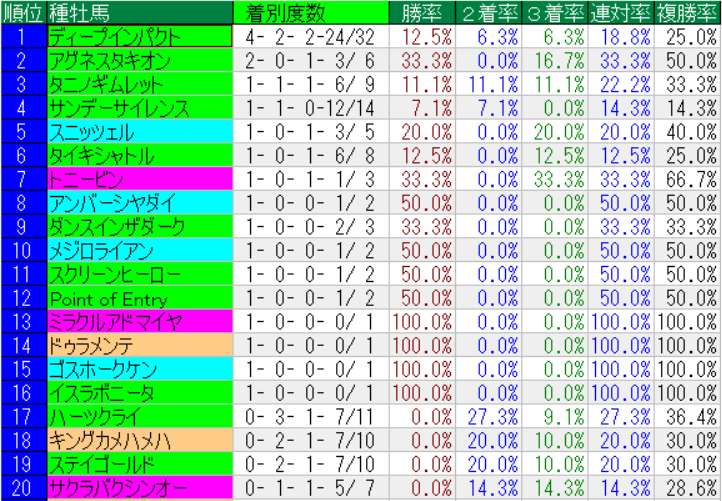Image resolution: width=722 pixels, height=501 pixels.
Task: Click the record 1- 1- 0-12/14
Action: [x=310, y=108]
